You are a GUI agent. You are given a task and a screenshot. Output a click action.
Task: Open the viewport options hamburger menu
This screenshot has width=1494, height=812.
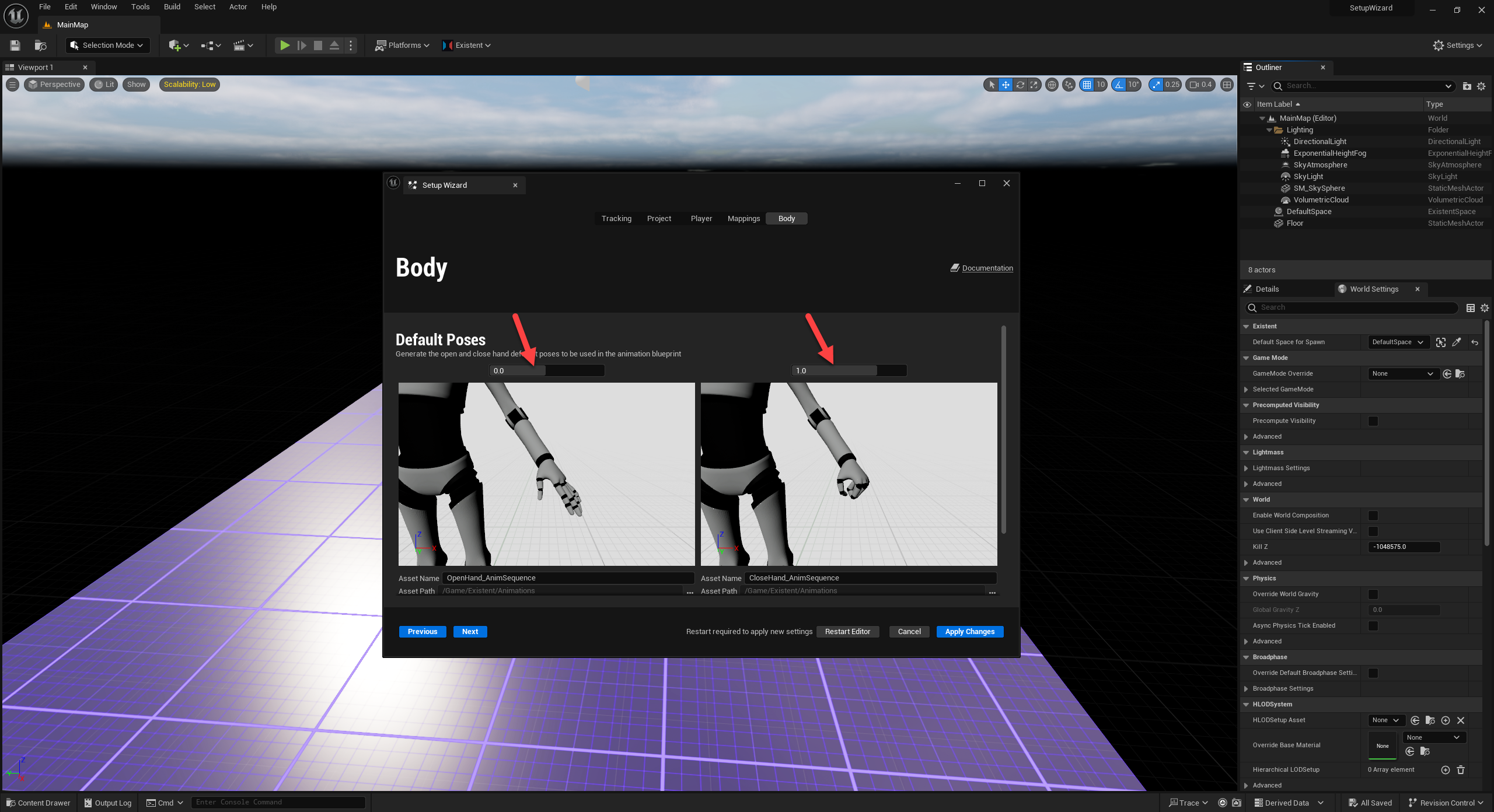[12, 85]
